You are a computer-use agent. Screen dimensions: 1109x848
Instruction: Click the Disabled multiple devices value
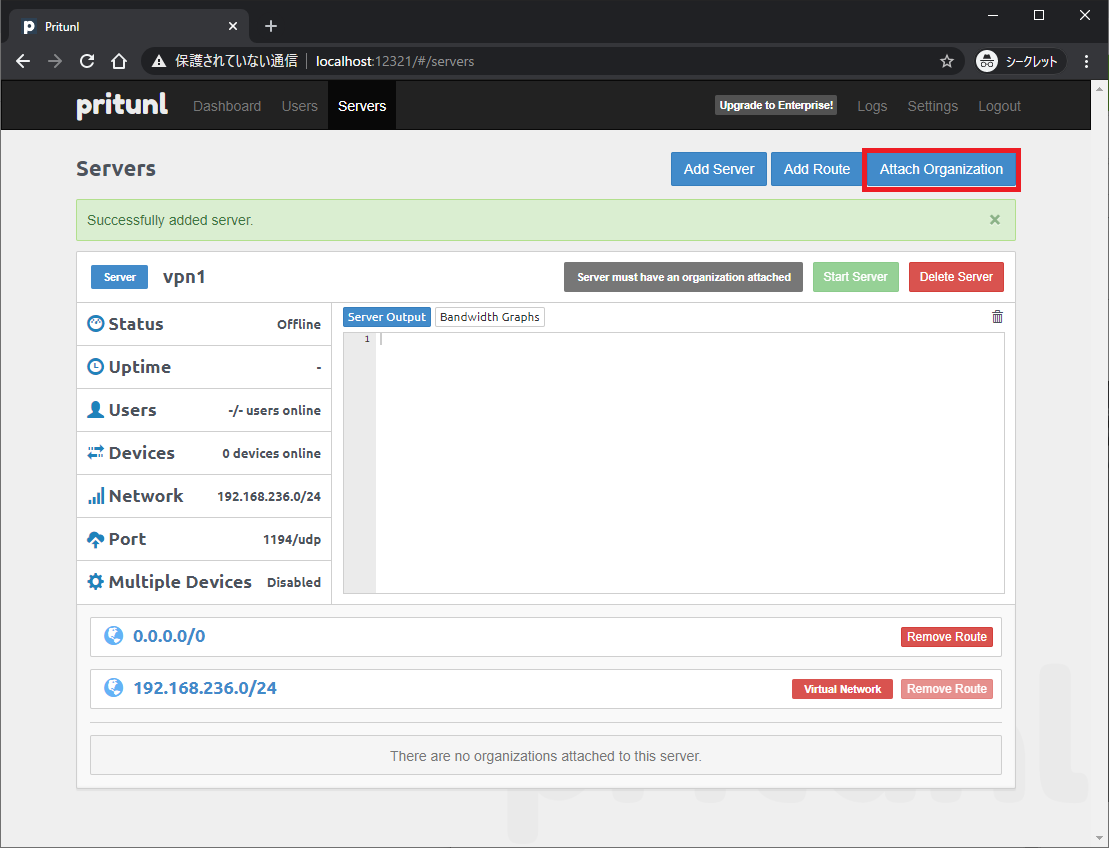294,582
